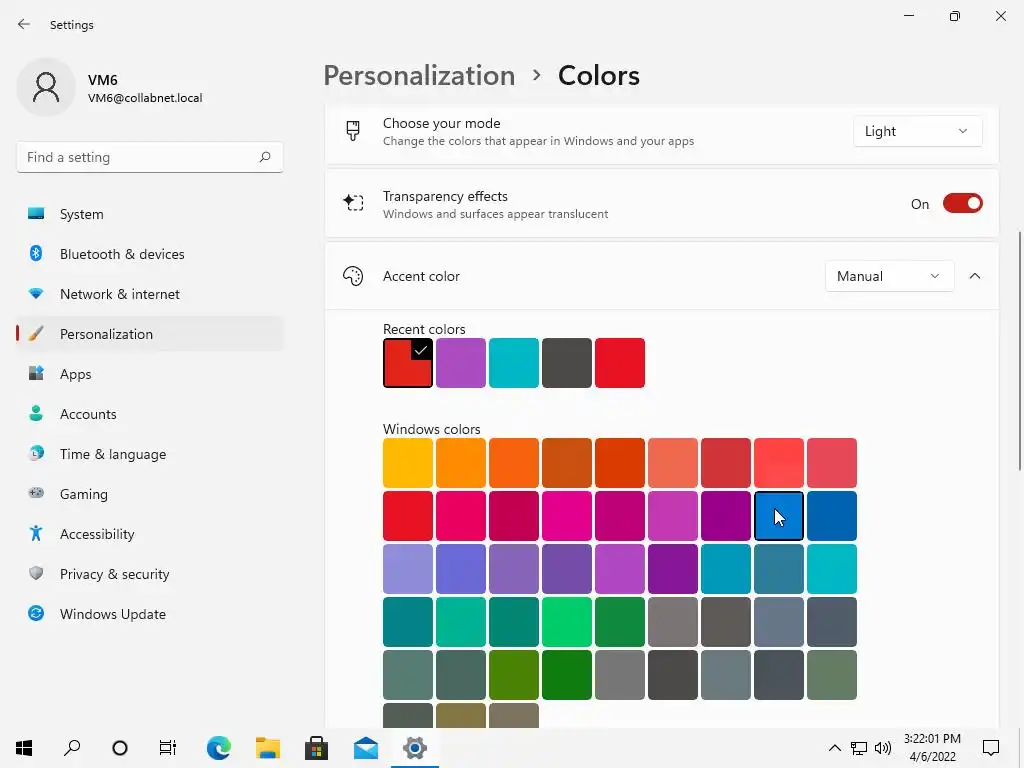Click the Choose your mode brush icon

(x=353, y=131)
